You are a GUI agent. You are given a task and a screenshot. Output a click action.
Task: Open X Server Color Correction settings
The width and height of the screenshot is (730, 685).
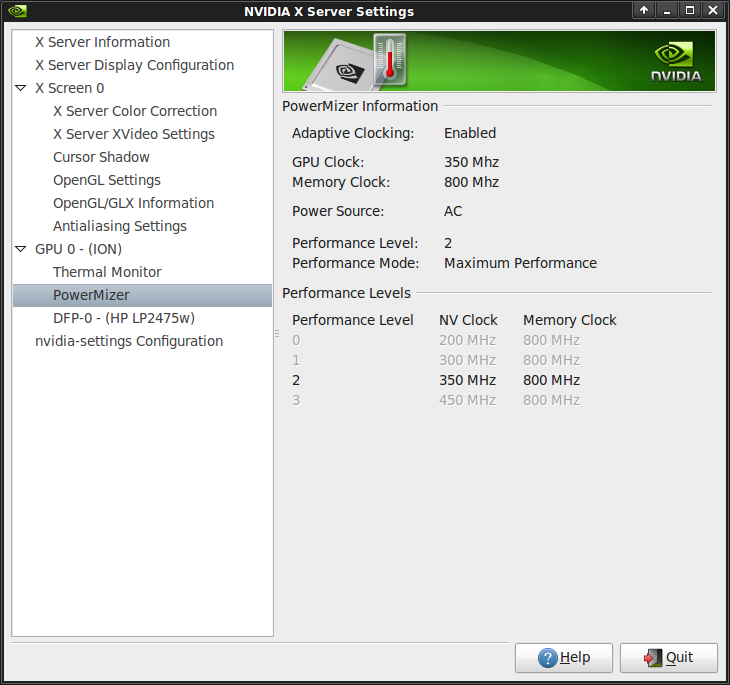pos(135,111)
